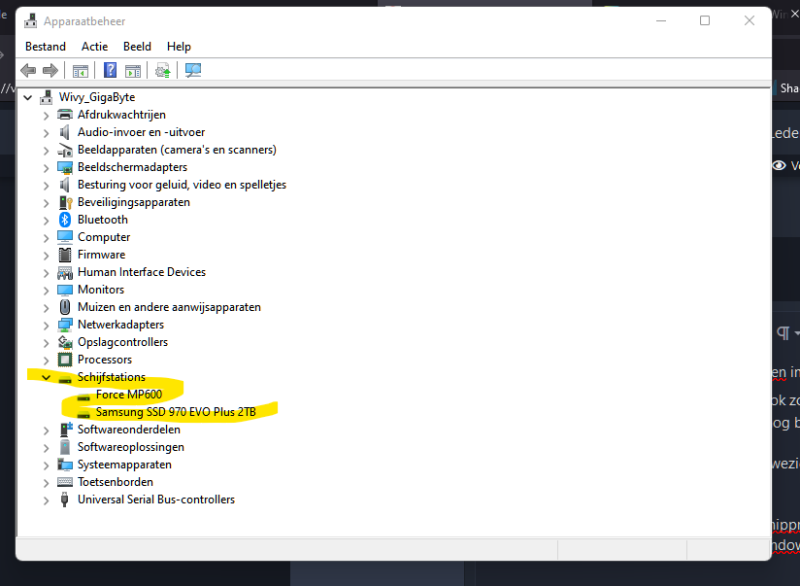Click the Back arrow toolbar icon

[28, 70]
